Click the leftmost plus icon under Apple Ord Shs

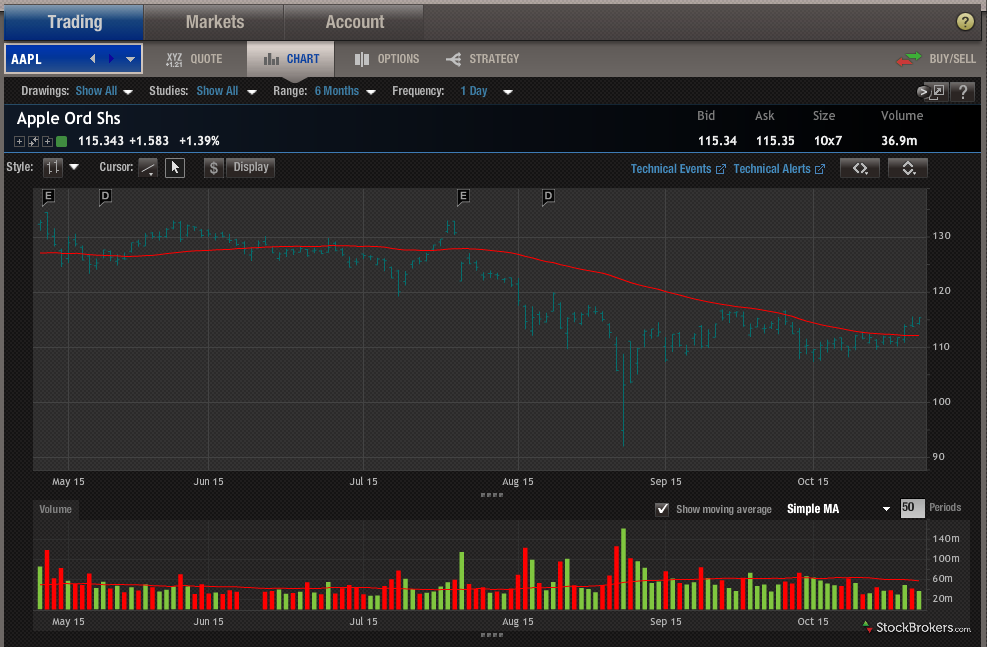coord(20,142)
